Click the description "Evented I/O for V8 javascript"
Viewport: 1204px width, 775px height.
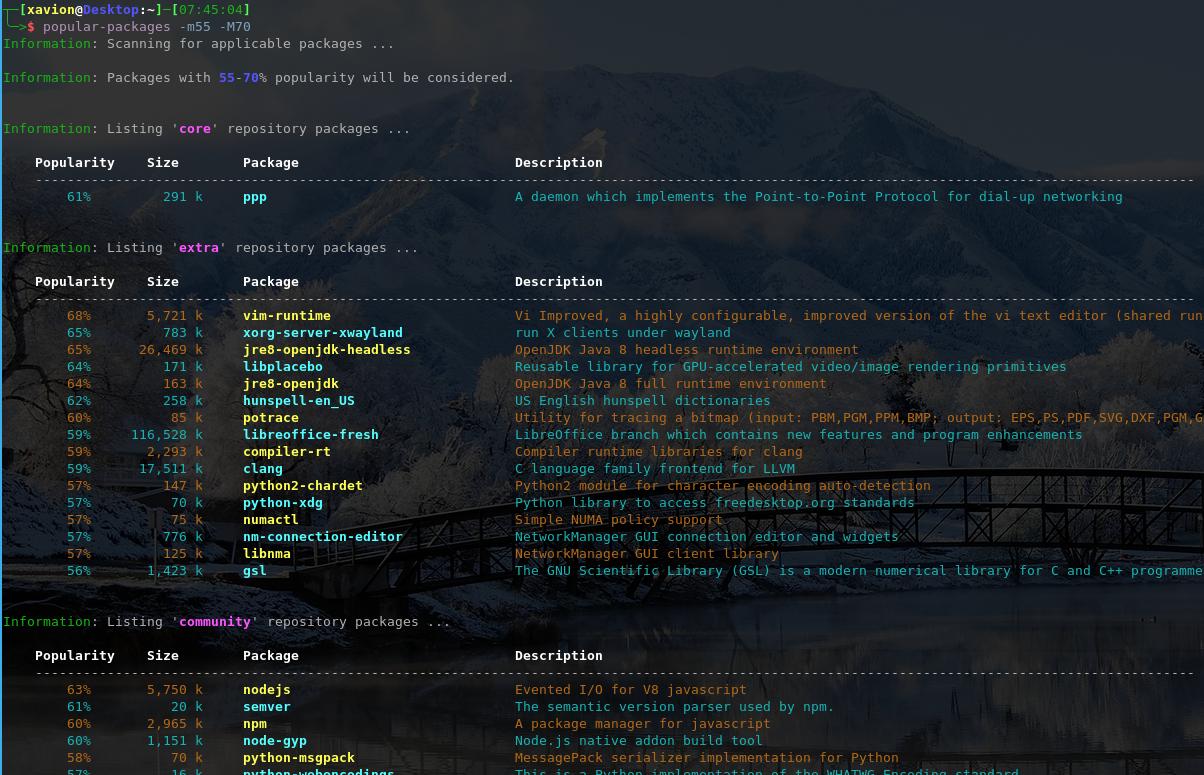point(631,690)
